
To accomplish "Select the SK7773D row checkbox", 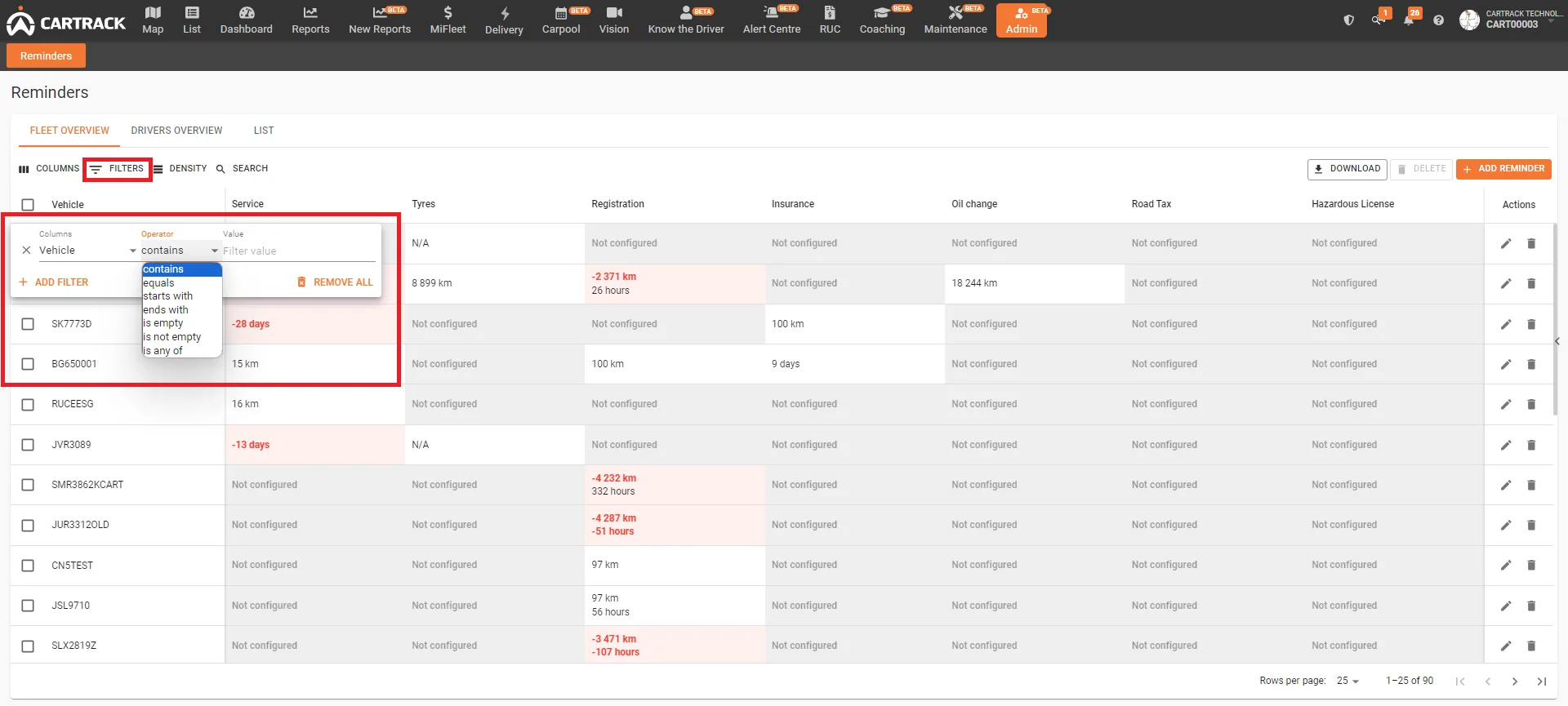I will tap(28, 324).
